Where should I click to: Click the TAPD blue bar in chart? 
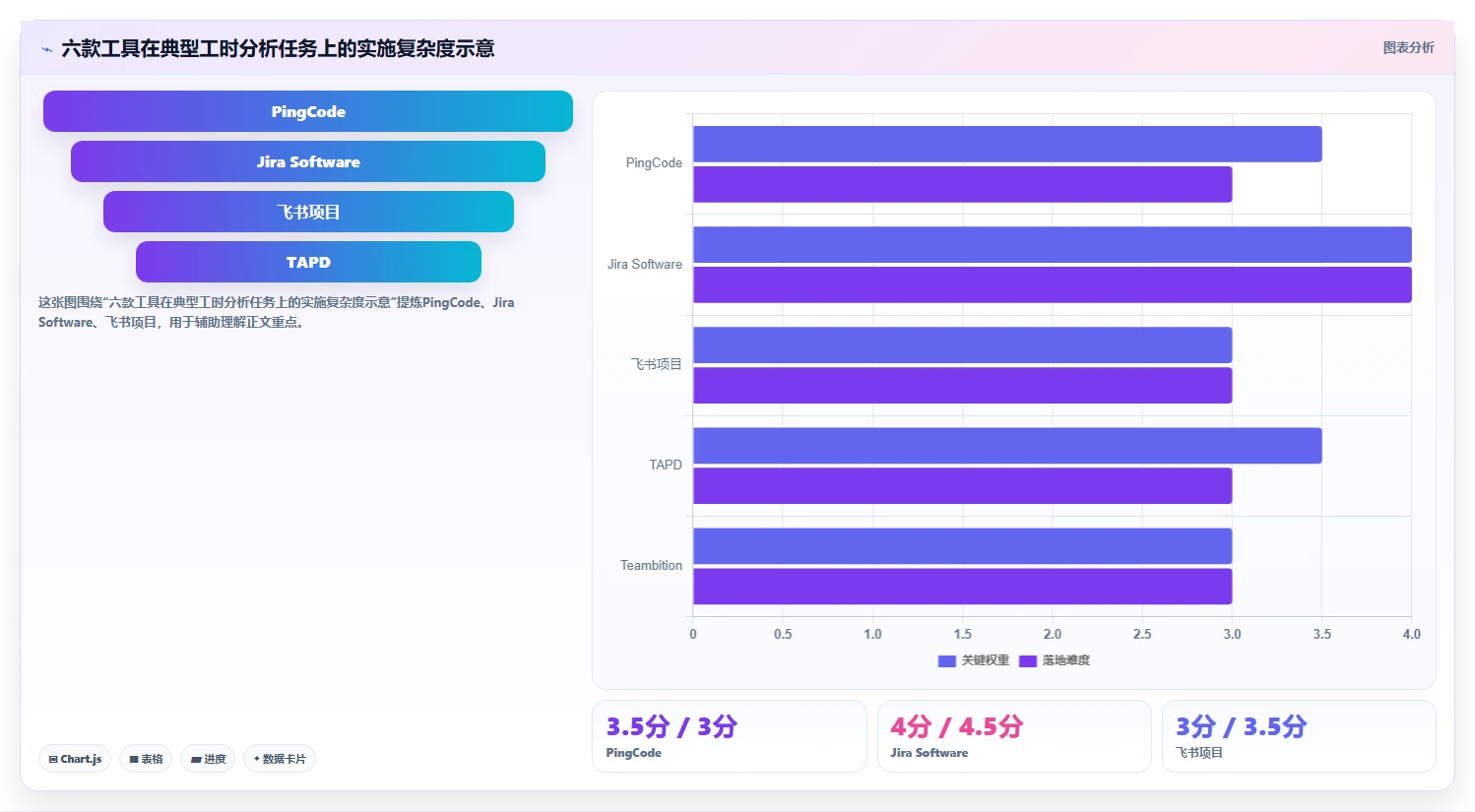click(x=1007, y=445)
